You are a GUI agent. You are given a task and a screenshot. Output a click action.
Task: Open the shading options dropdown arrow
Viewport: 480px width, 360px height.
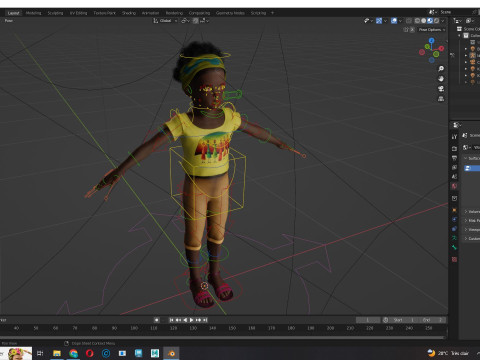(443, 21)
